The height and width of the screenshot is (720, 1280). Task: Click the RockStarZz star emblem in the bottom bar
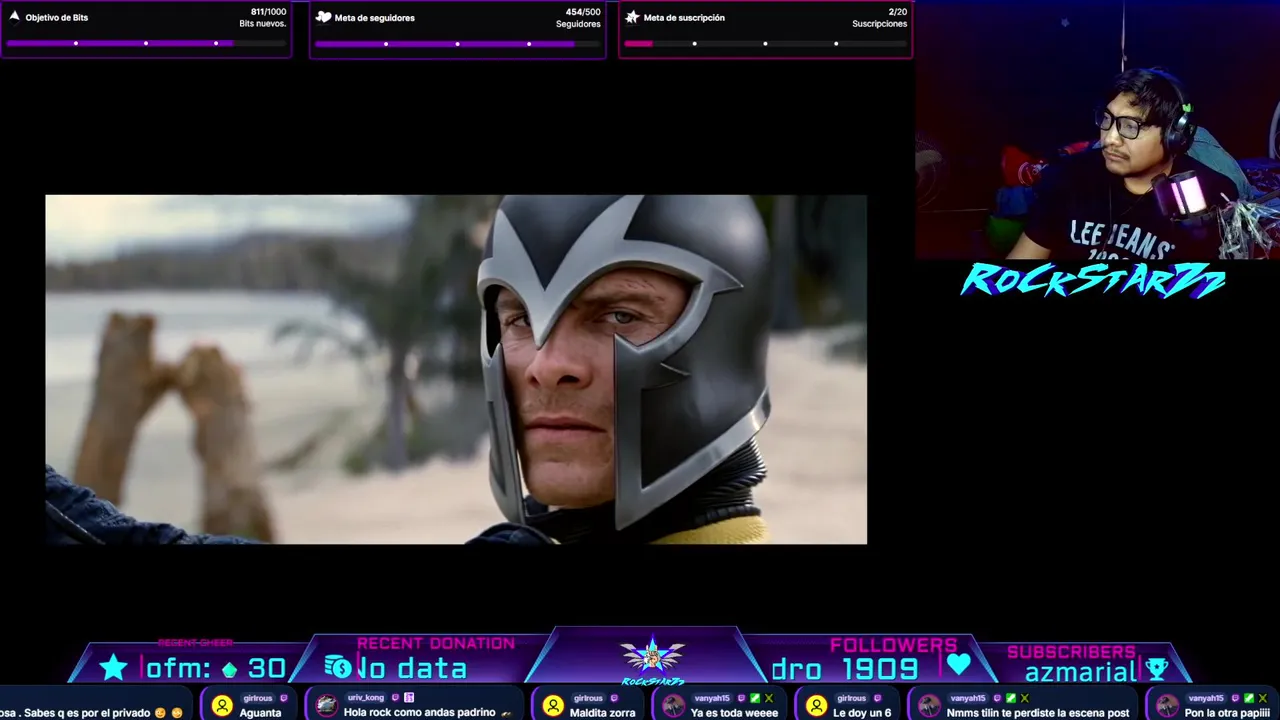point(652,657)
